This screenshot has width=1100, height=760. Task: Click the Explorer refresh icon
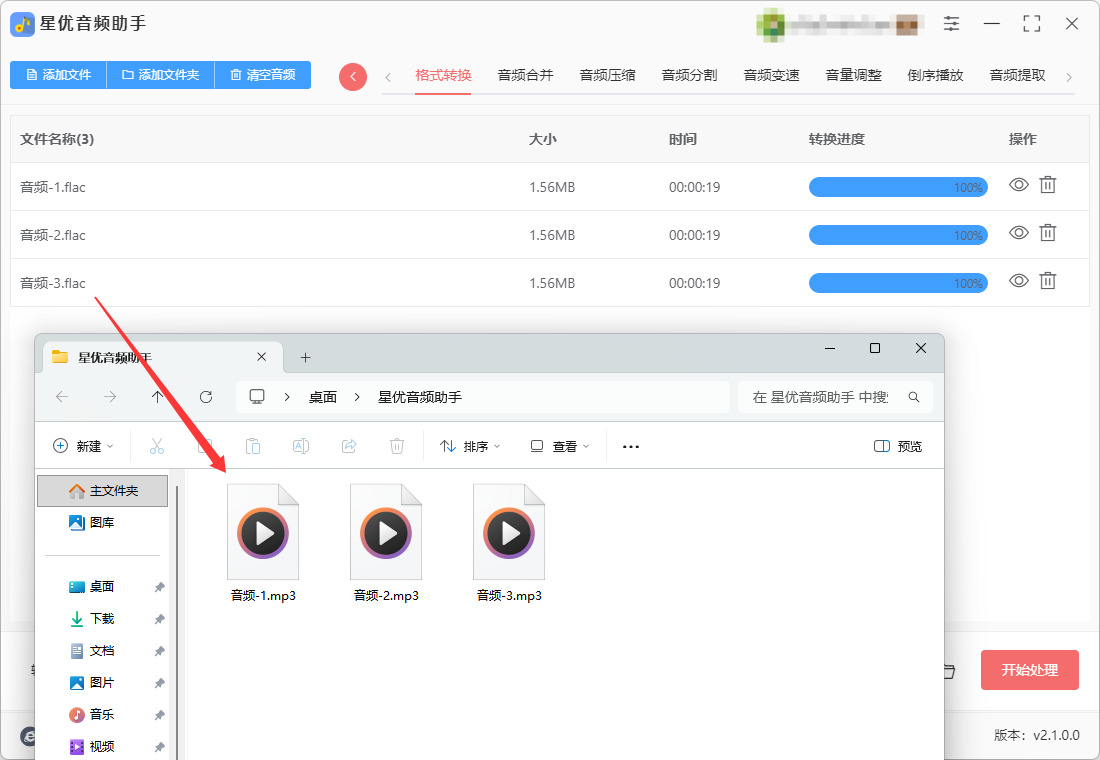click(206, 397)
